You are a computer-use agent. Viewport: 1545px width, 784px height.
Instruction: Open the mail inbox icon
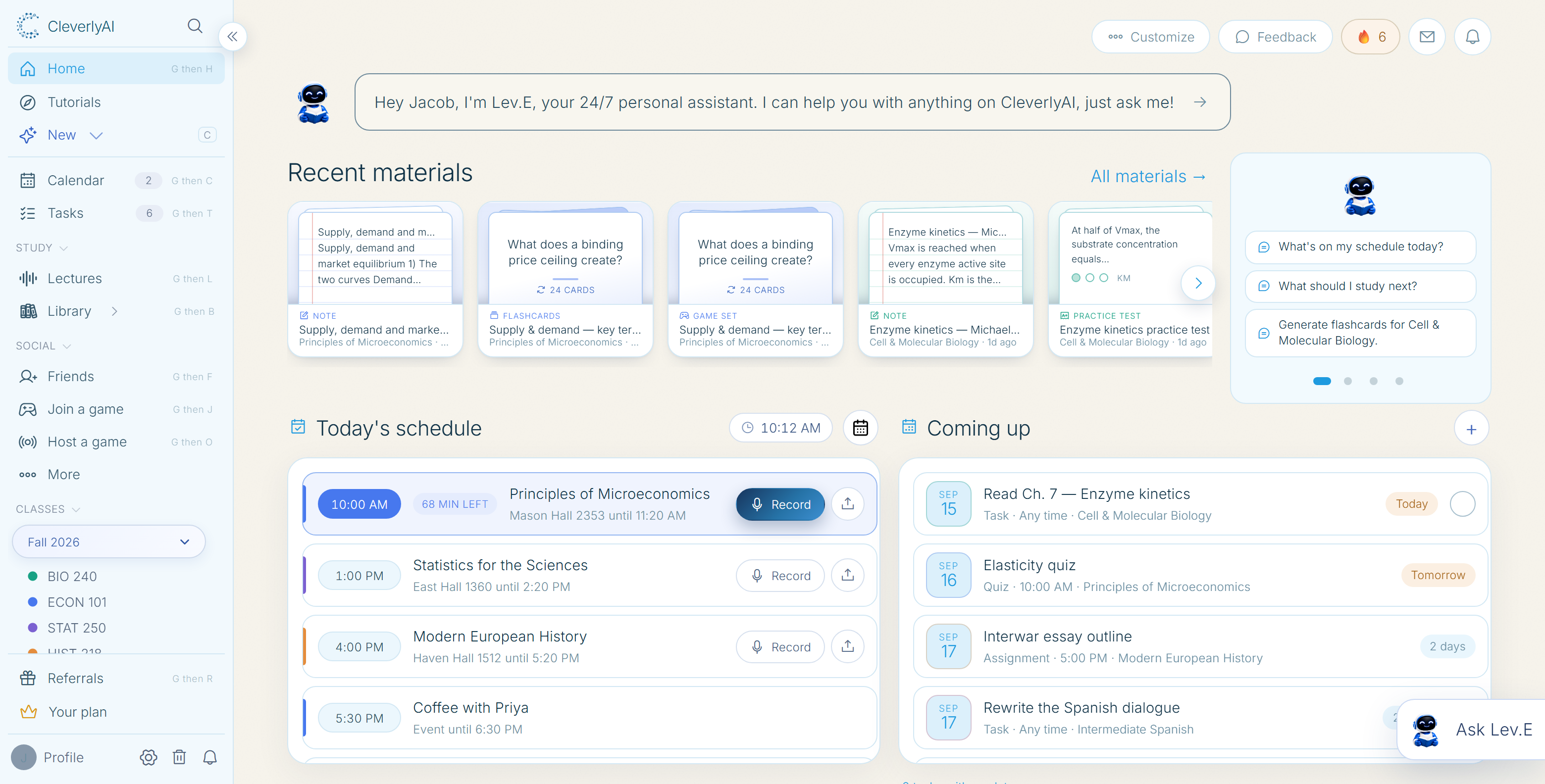pos(1427,37)
